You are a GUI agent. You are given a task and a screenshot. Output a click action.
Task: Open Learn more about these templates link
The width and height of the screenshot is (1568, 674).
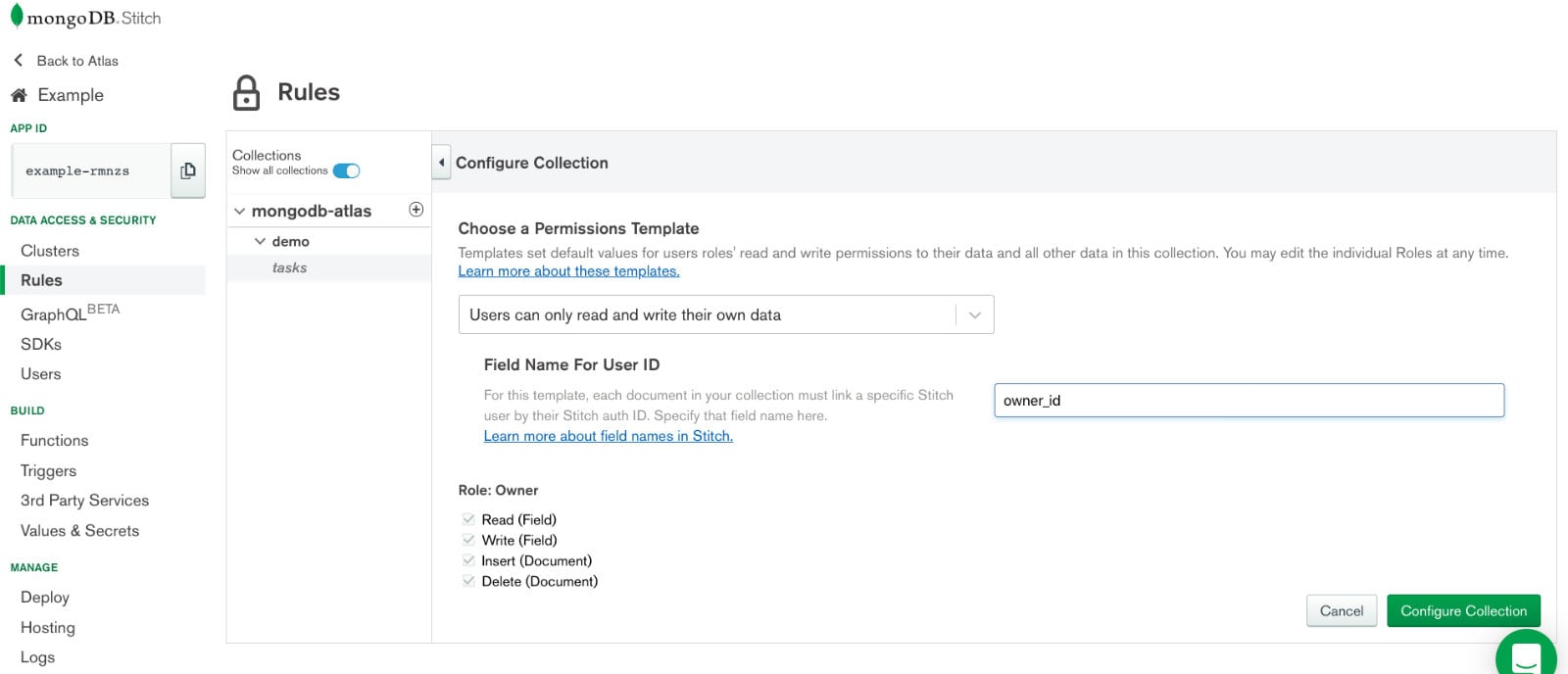click(569, 271)
